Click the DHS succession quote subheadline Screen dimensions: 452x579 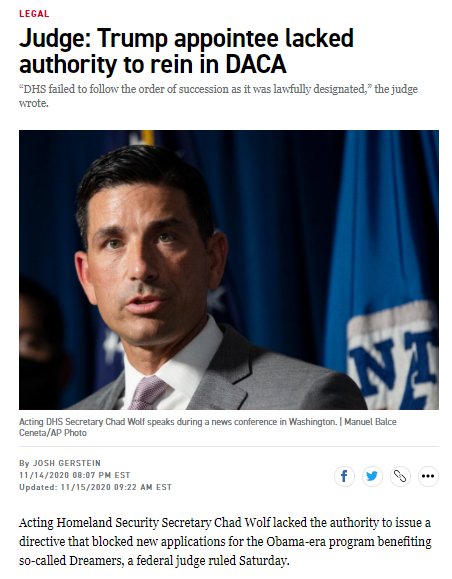click(x=218, y=96)
